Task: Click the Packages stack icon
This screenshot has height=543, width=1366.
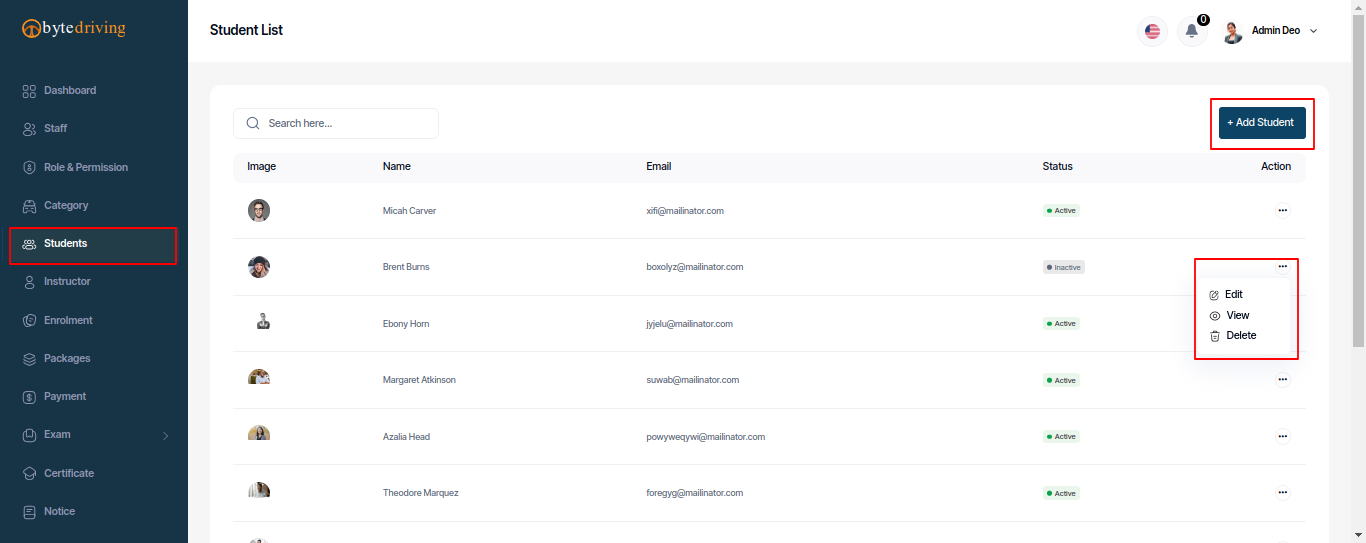Action: [29, 358]
